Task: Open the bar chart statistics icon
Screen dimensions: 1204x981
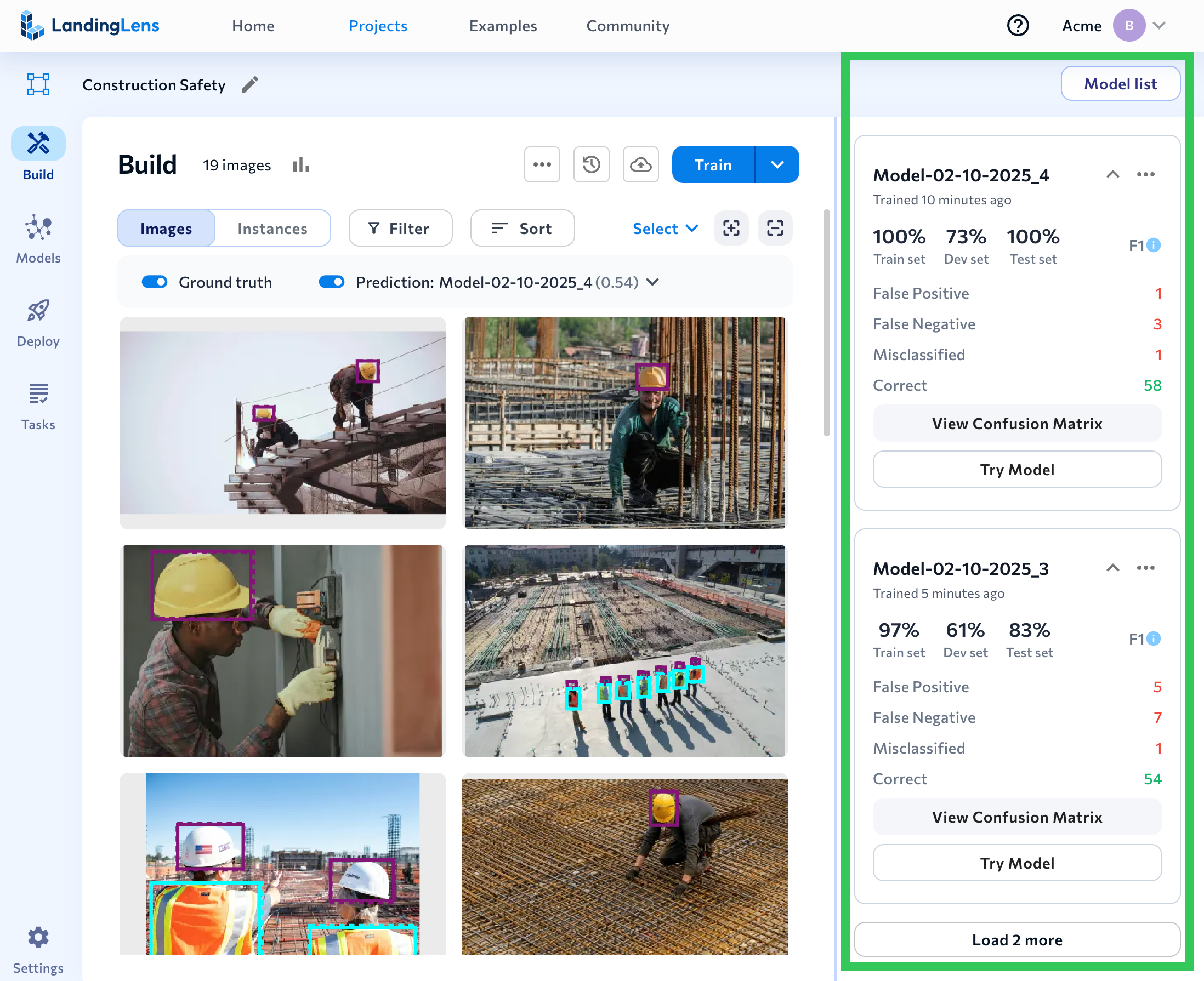Action: 300,165
